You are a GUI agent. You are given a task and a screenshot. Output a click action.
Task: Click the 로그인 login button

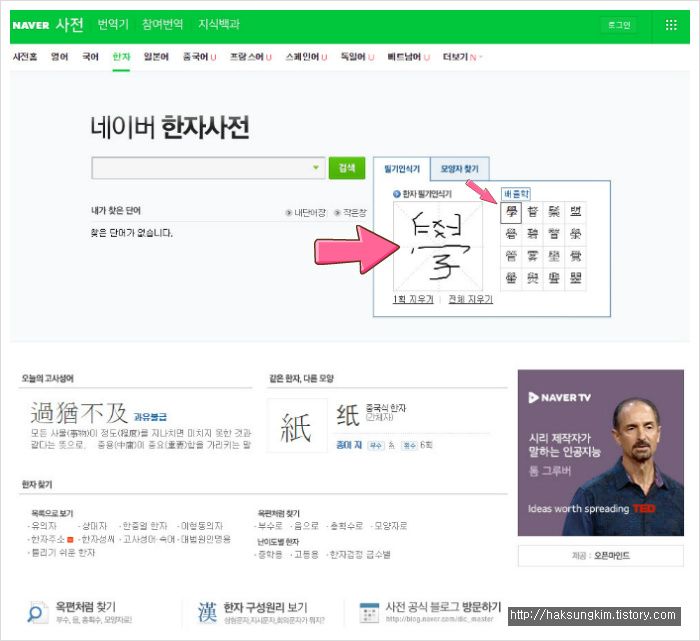click(619, 25)
